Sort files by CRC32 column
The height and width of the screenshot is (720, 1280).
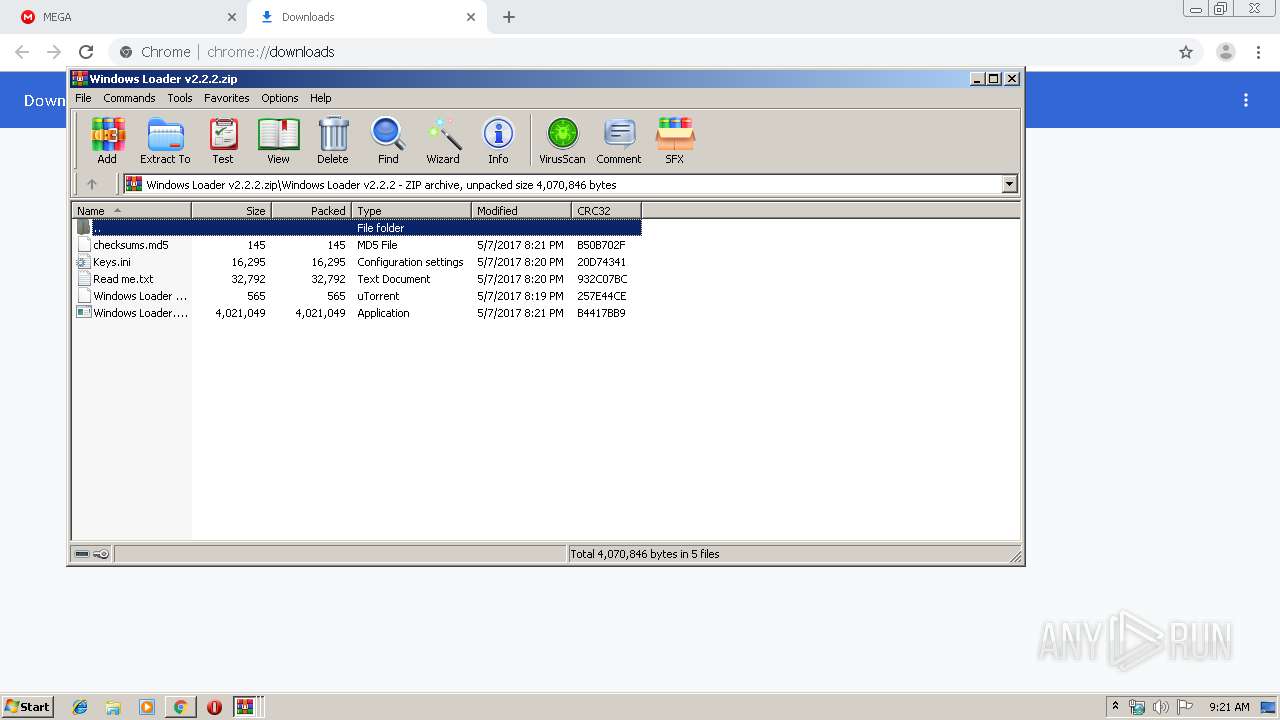coord(606,210)
